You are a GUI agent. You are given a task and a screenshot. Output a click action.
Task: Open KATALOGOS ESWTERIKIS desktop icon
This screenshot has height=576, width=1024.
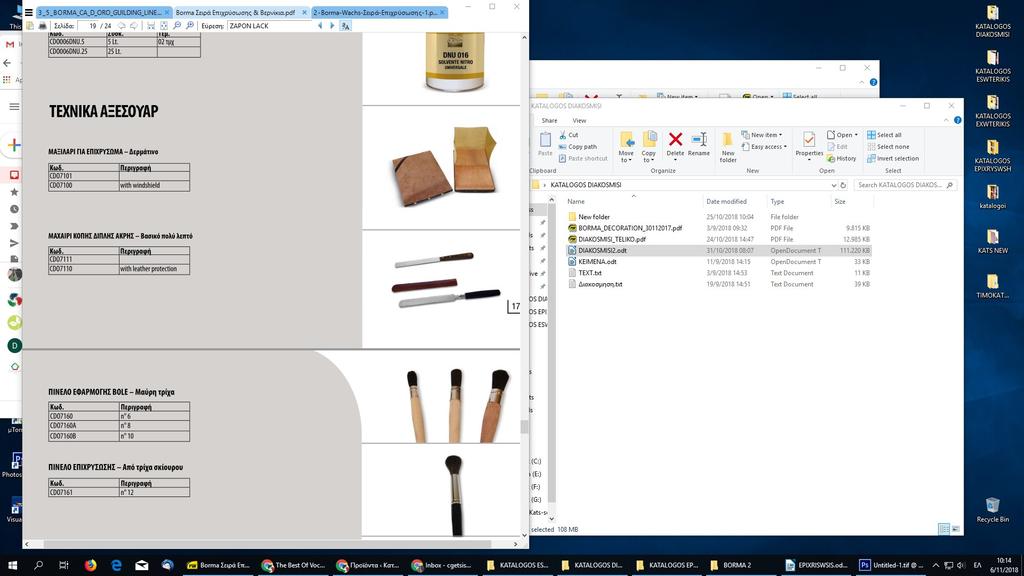coord(993,66)
